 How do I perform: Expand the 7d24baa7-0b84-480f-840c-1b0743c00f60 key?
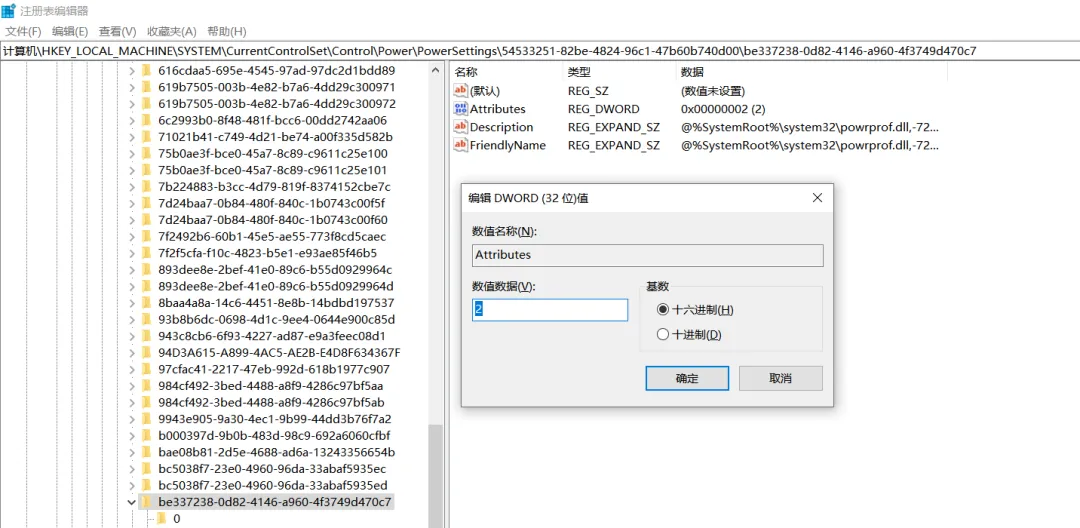click(132, 220)
